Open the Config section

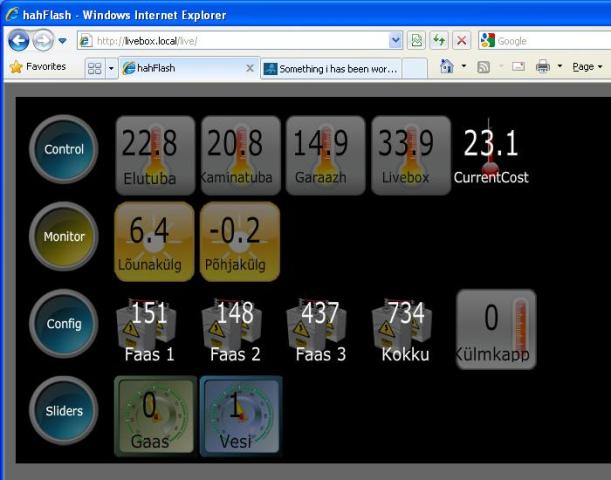[x=64, y=323]
